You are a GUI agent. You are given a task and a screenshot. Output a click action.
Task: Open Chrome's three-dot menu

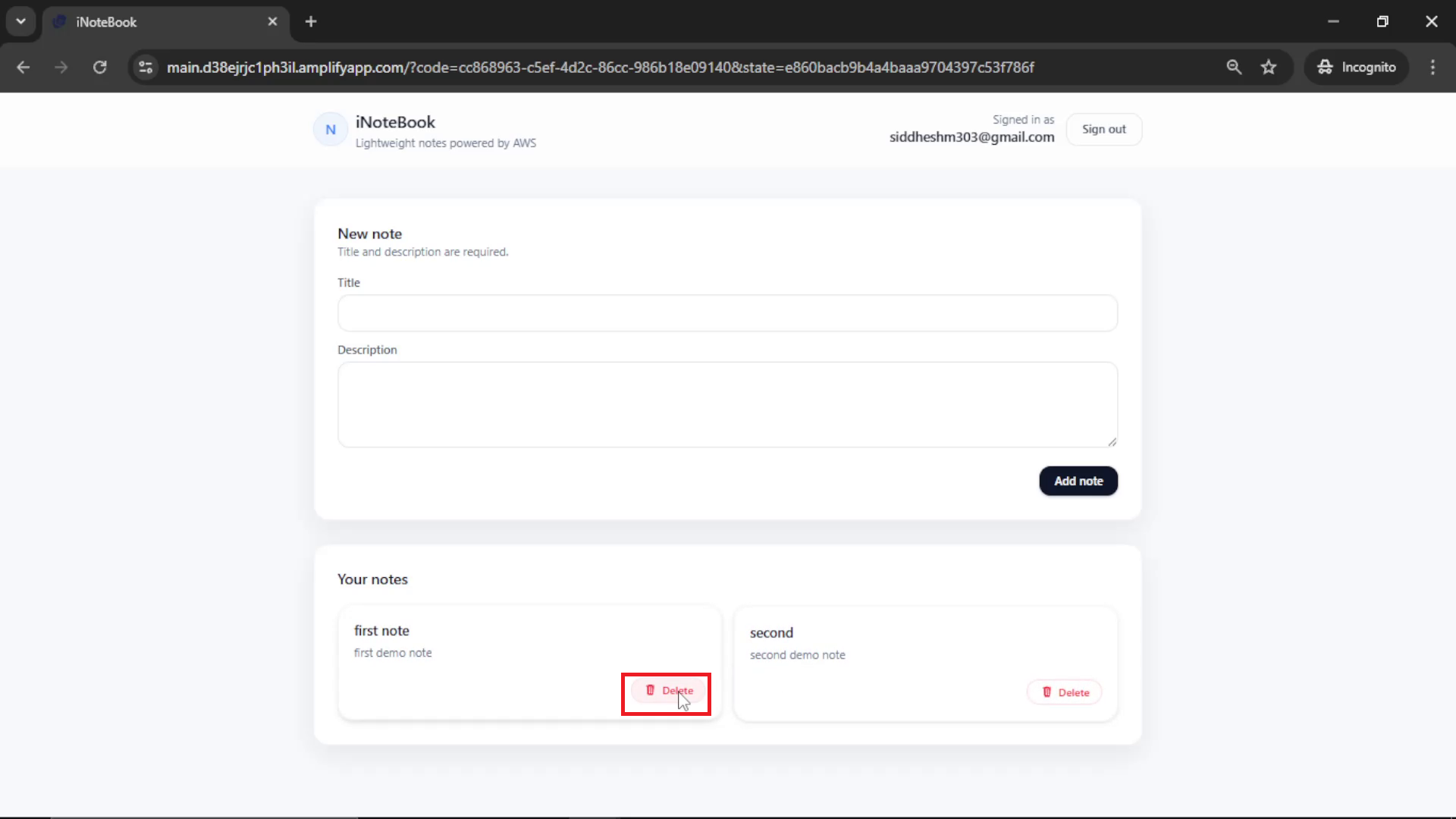1432,67
